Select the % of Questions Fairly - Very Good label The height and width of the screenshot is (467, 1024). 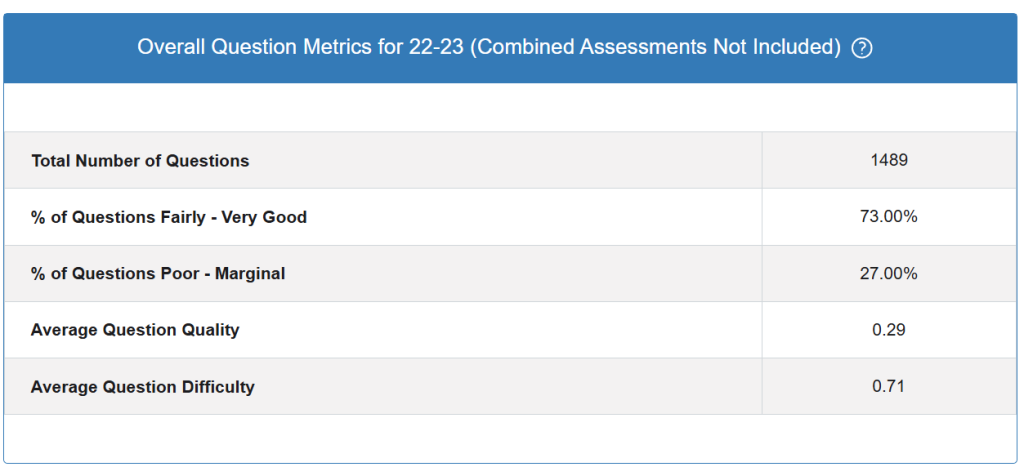click(x=168, y=217)
